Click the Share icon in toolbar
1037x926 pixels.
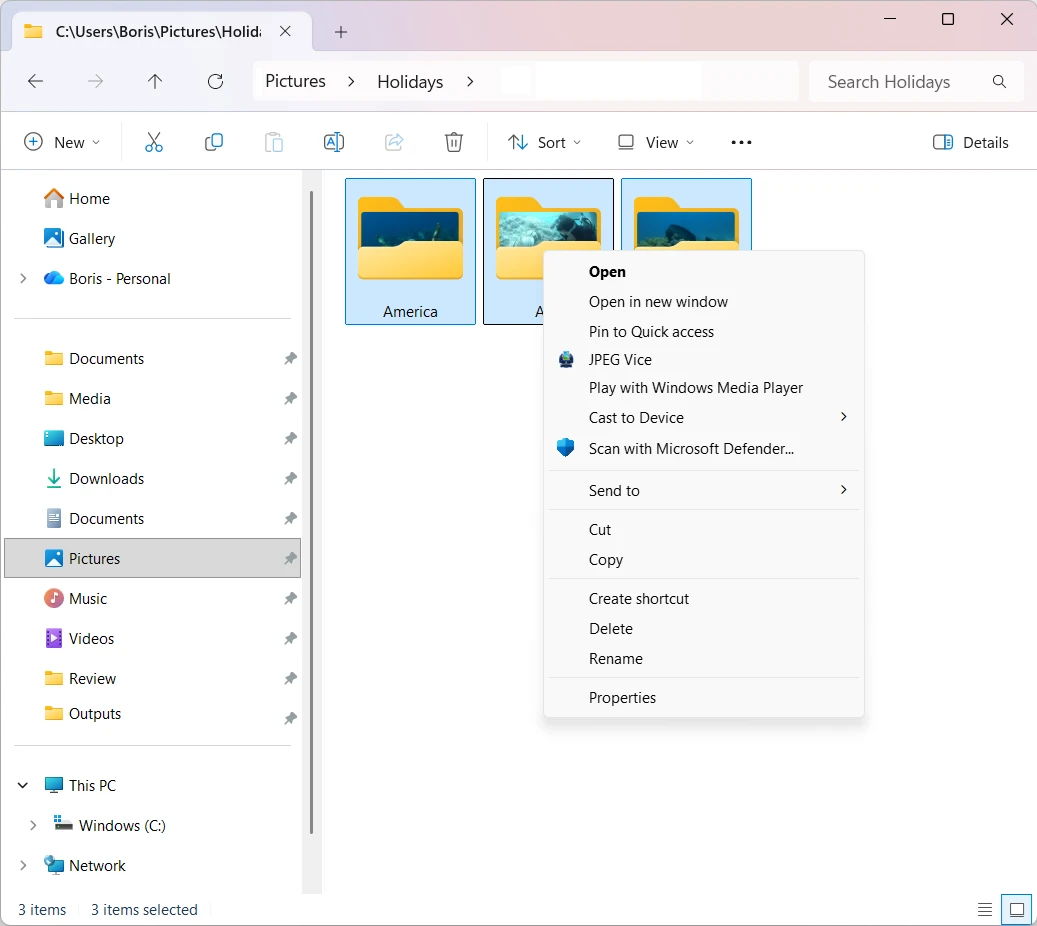(x=394, y=142)
